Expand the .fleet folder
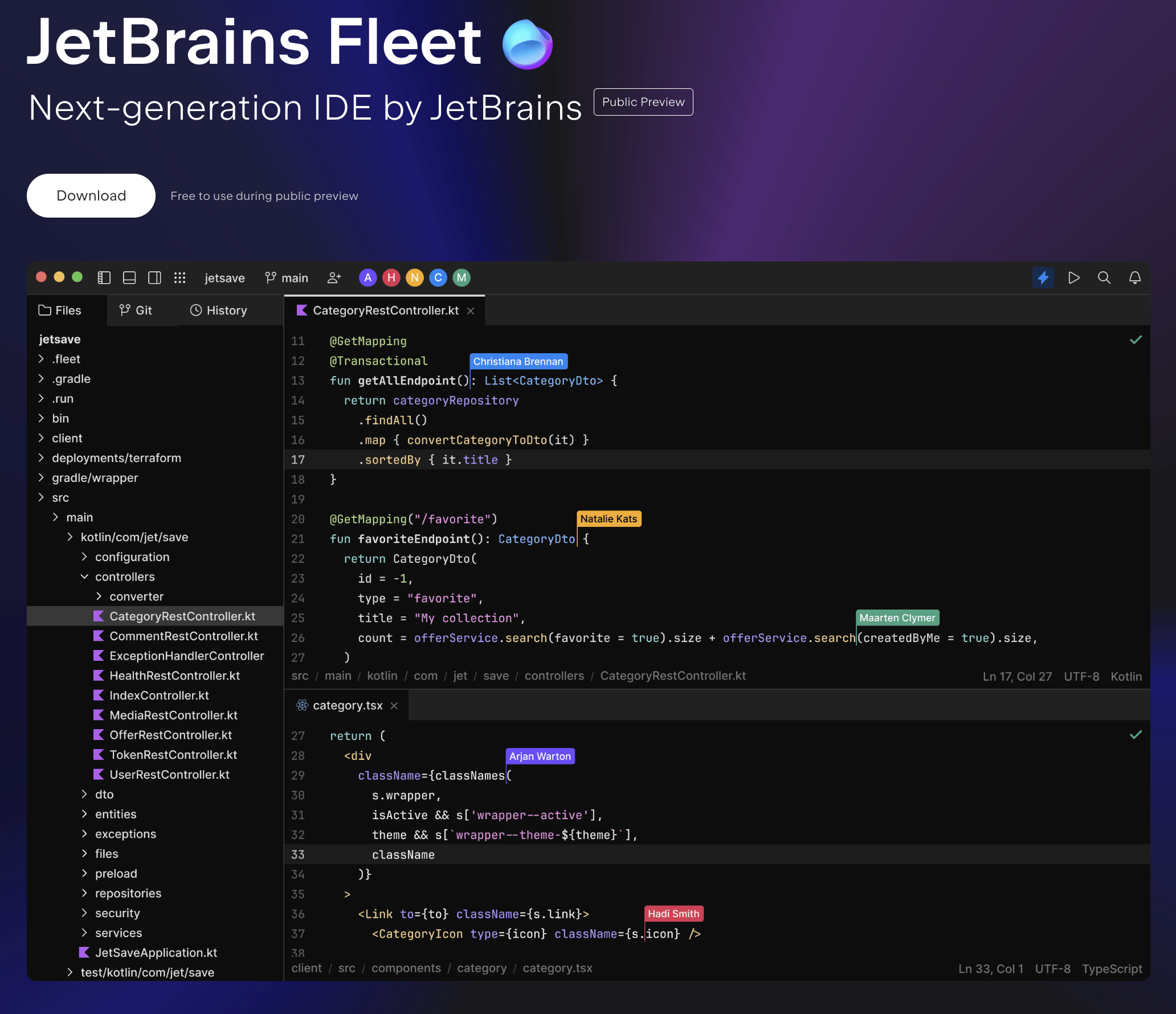The width and height of the screenshot is (1176, 1014). point(41,359)
